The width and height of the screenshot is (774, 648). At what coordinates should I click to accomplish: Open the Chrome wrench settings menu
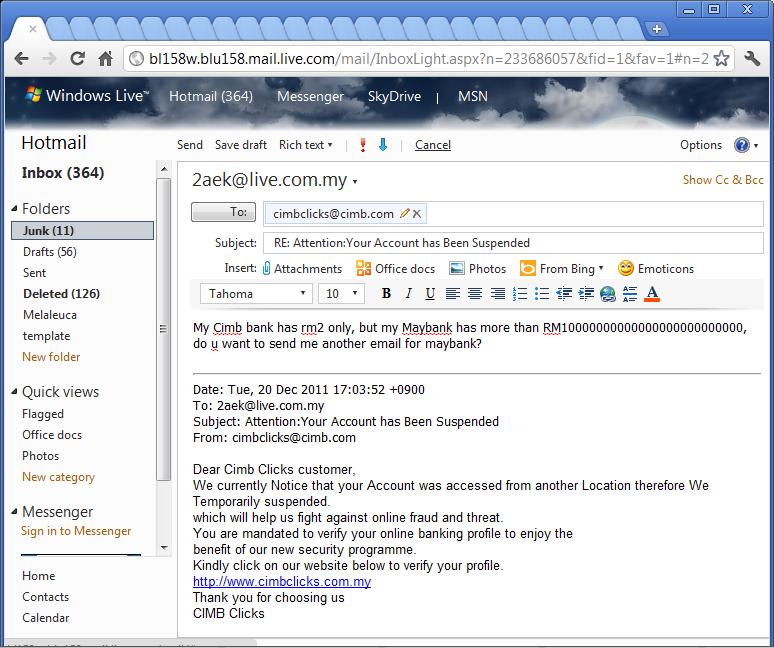point(752,59)
